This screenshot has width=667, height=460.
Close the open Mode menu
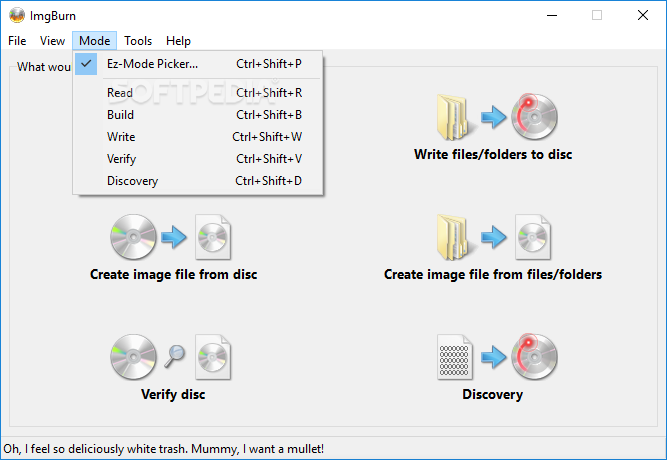coord(94,41)
